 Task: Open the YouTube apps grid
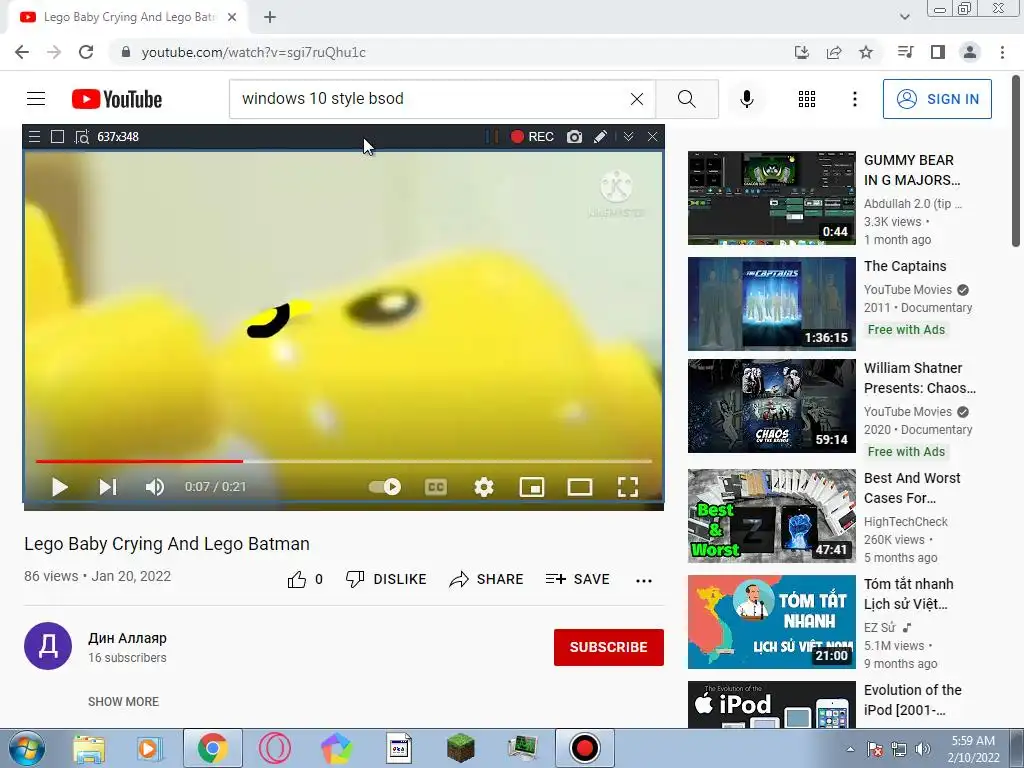pyautogui.click(x=807, y=99)
